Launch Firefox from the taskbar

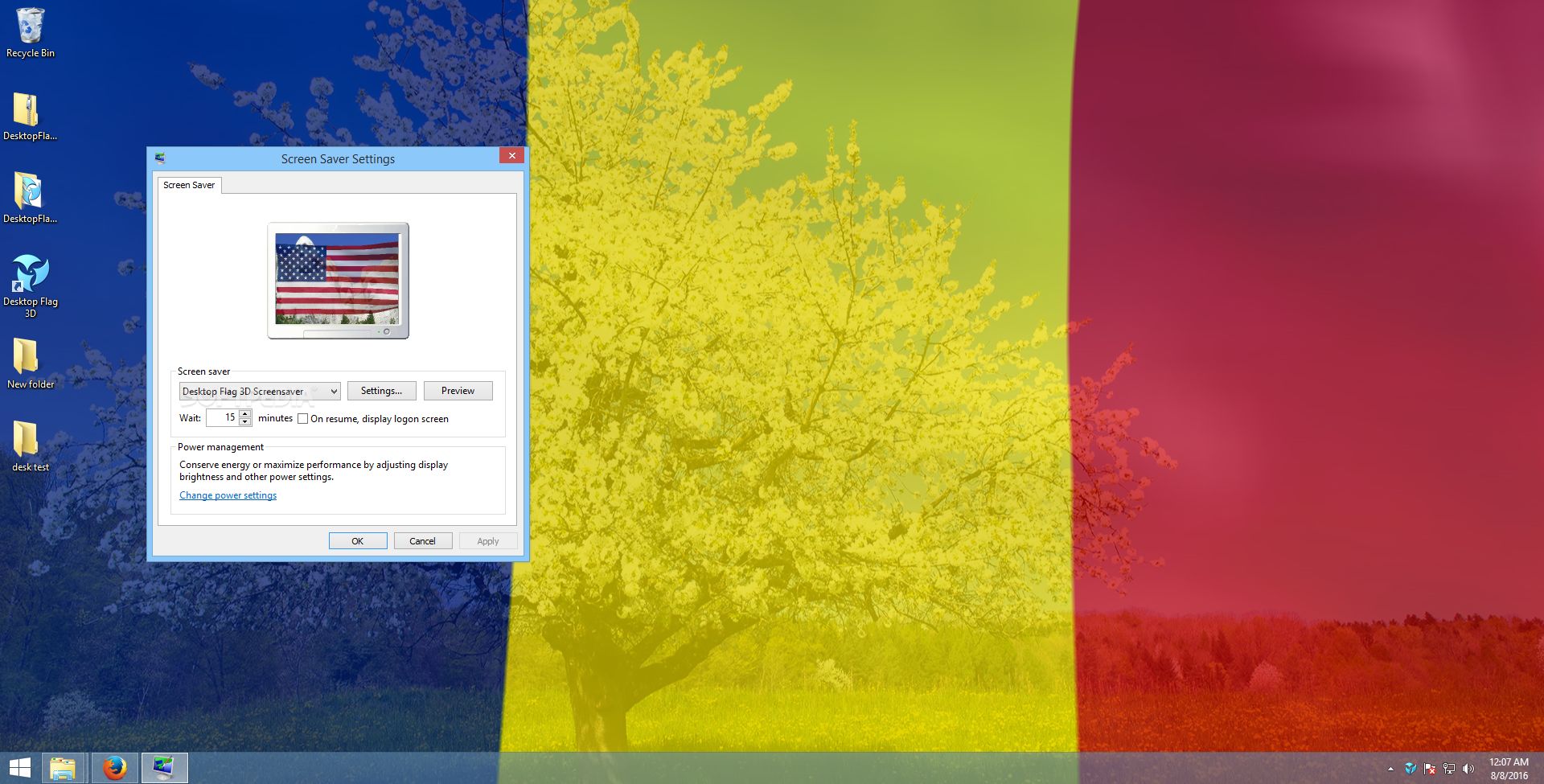pyautogui.click(x=115, y=769)
